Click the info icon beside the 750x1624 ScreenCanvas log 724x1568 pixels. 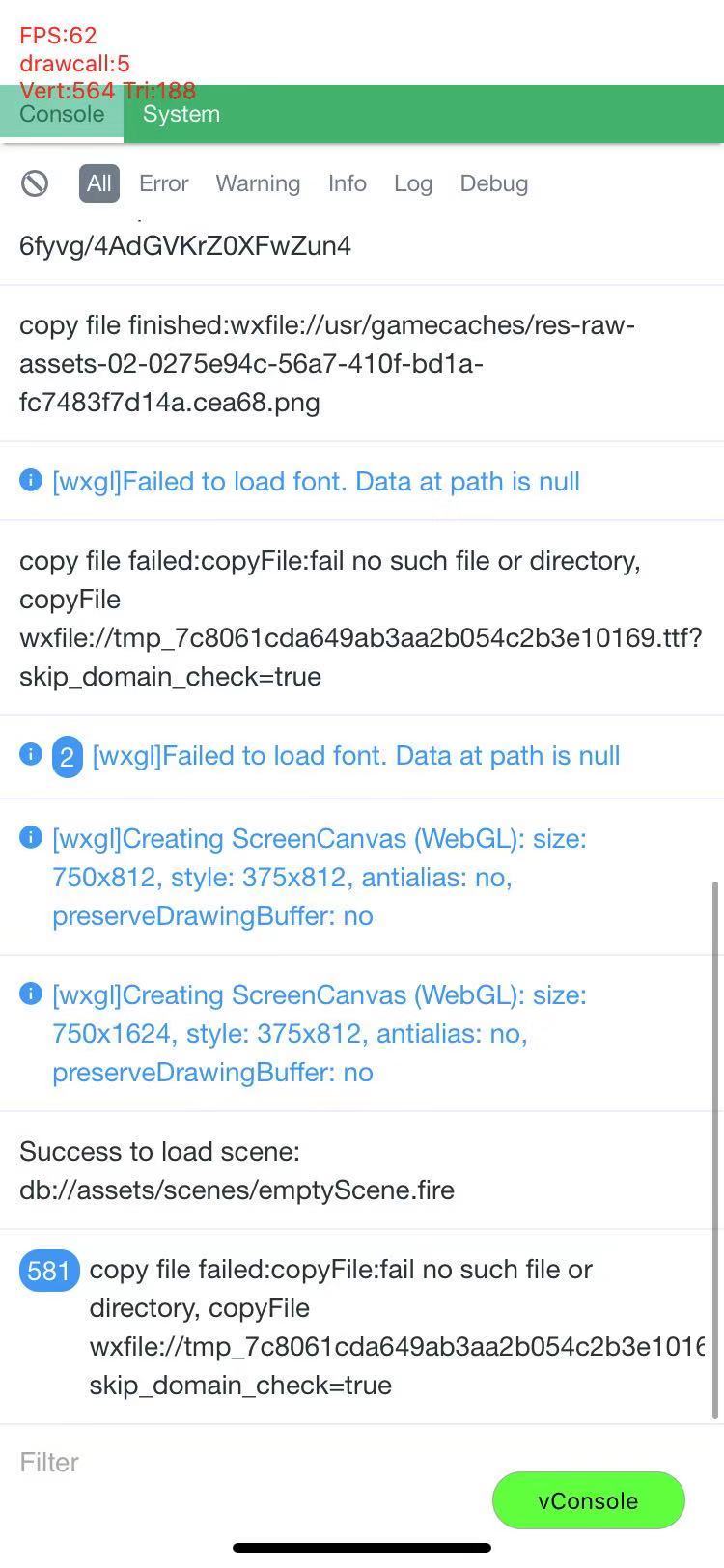(31, 994)
